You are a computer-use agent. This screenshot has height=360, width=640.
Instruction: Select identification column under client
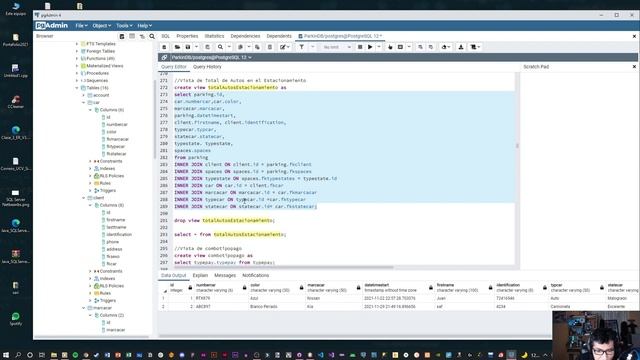[x=119, y=235]
